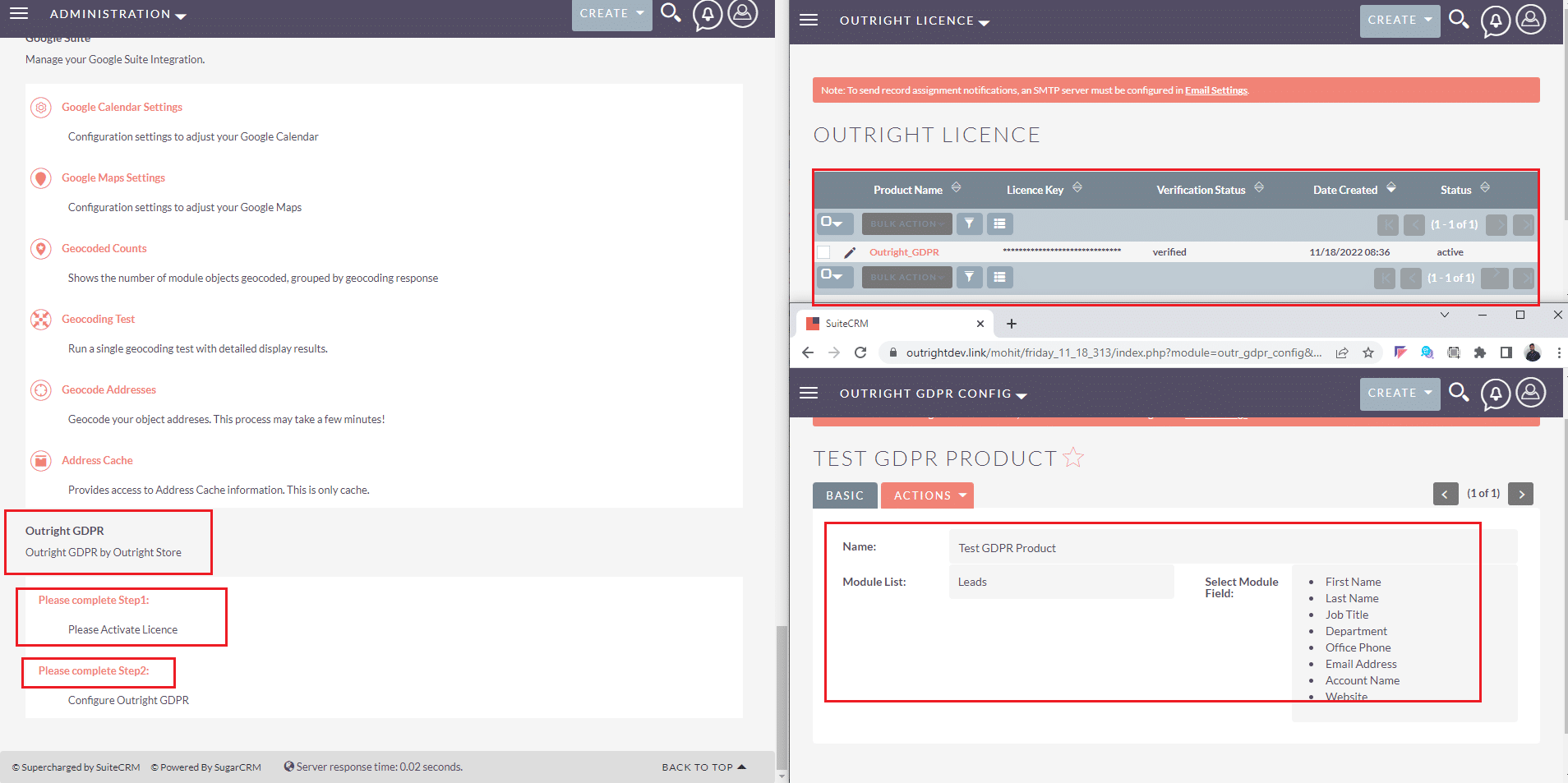Click Administration page vertical scrollbar

(x=782, y=697)
